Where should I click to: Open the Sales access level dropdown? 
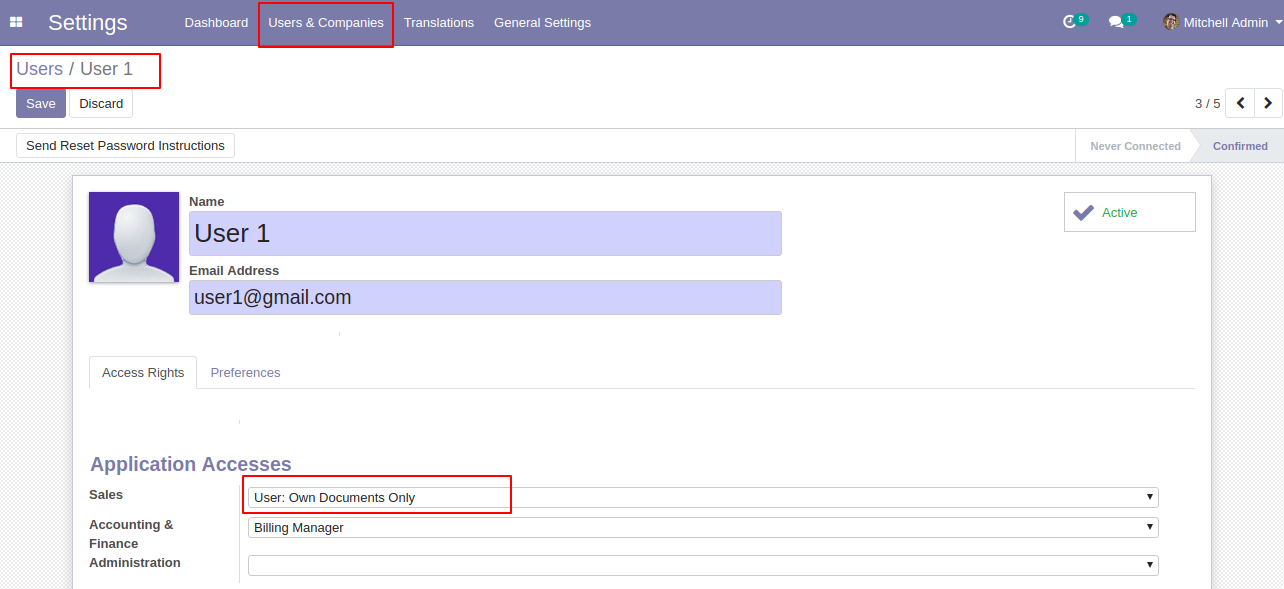tap(703, 497)
